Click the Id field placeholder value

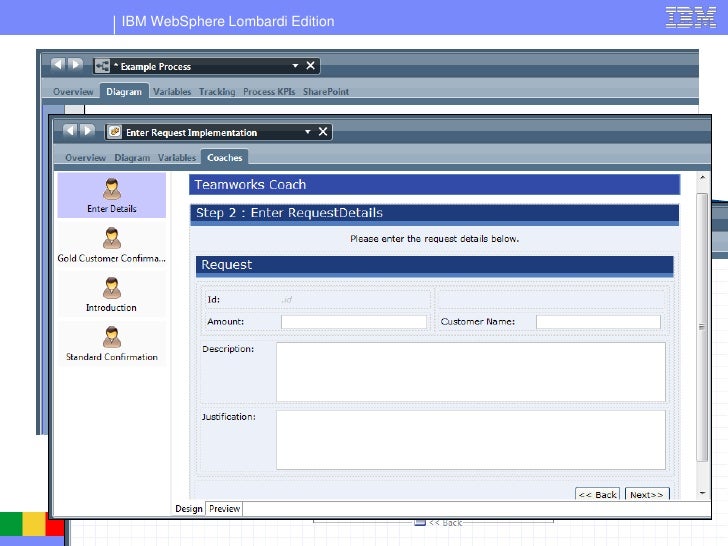pyautogui.click(x=286, y=300)
